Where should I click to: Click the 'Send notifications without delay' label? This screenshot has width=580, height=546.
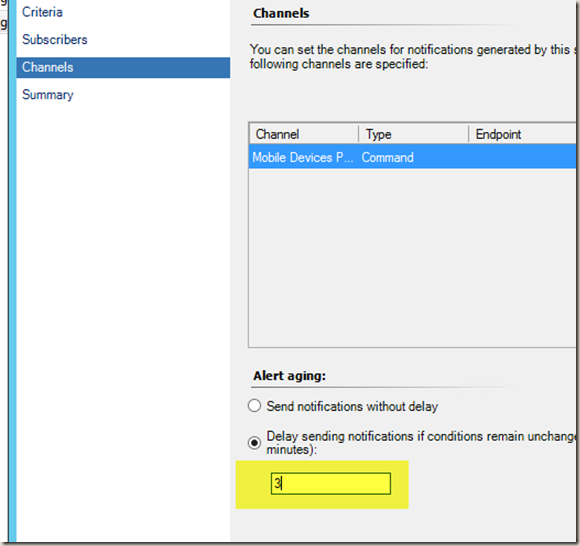352,407
